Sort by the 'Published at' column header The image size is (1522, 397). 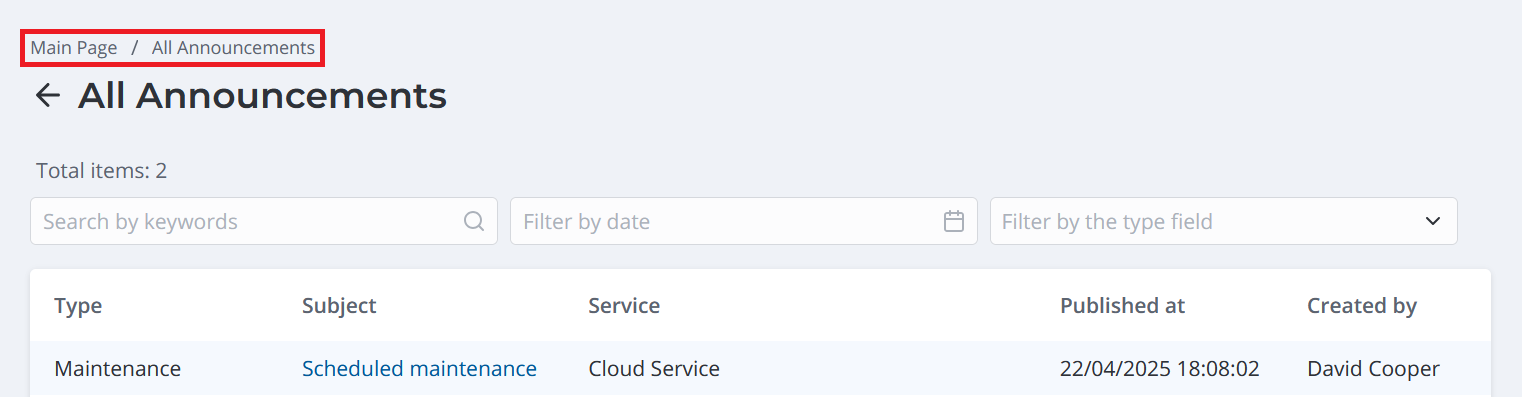1122,306
